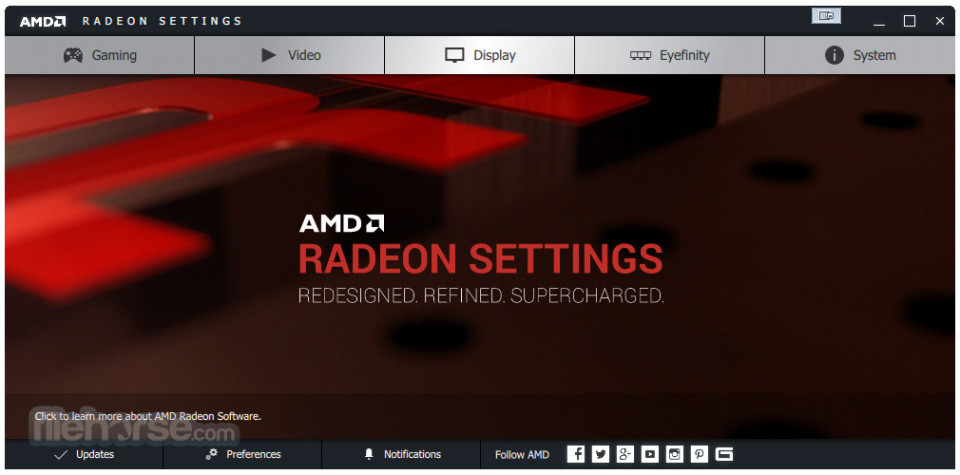Show Notifications with the bell button
960x475 pixels.
coord(401,454)
